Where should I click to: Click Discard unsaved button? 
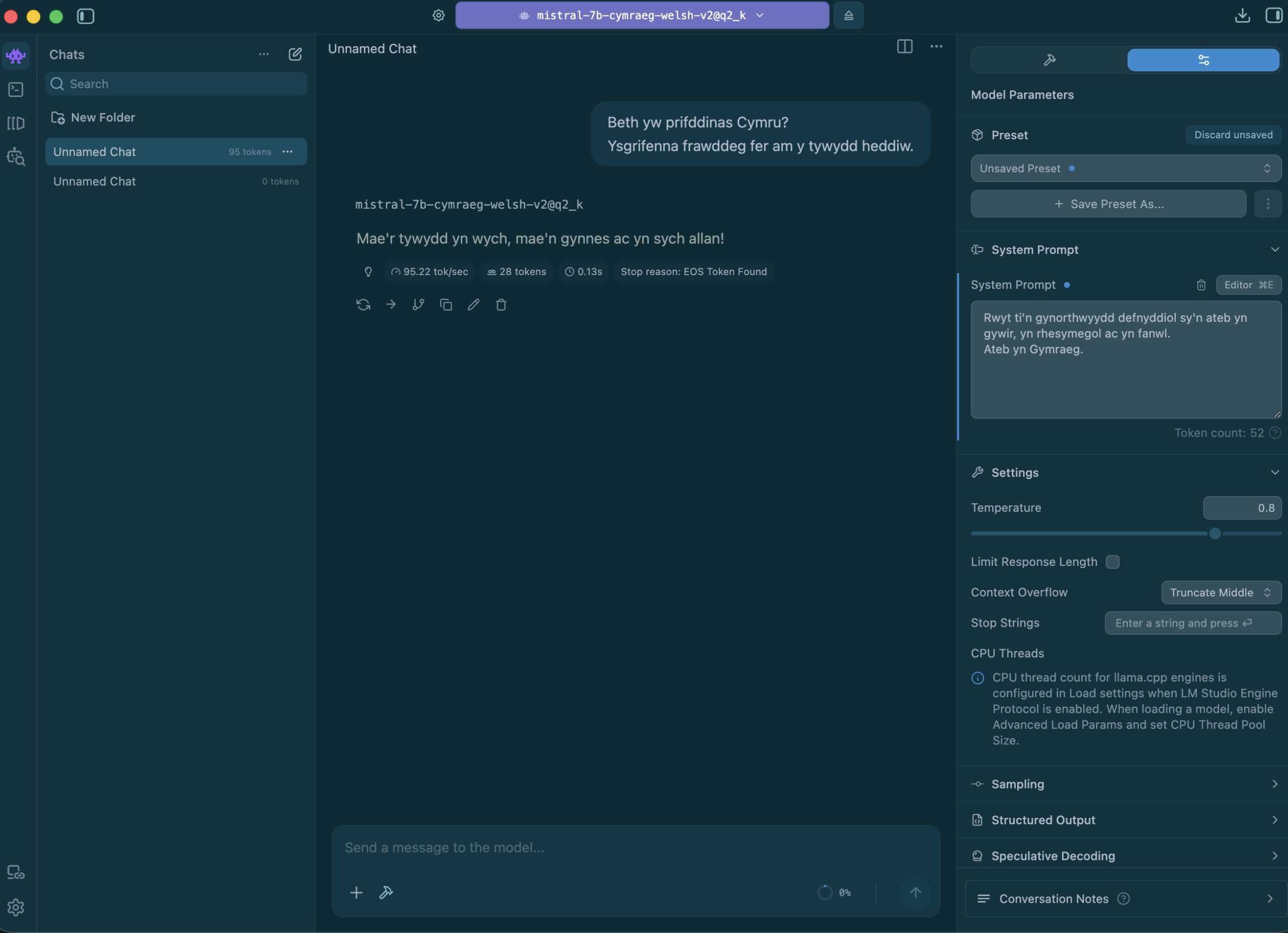tap(1233, 135)
